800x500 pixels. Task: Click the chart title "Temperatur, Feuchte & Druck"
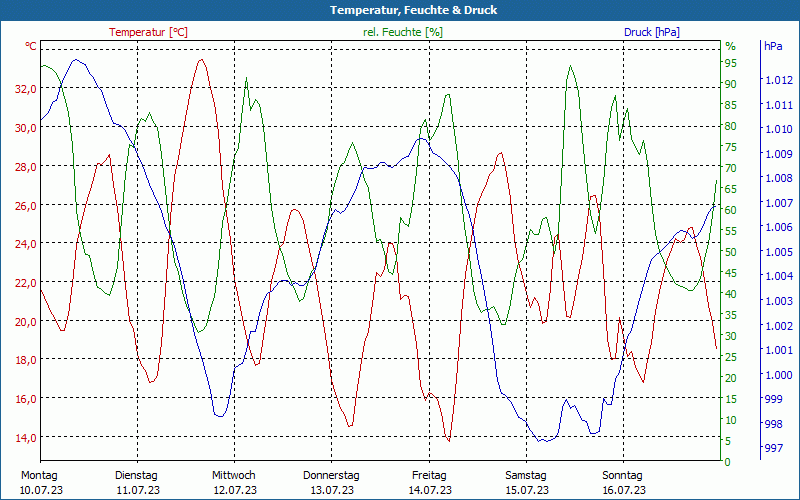pyautogui.click(x=399, y=10)
